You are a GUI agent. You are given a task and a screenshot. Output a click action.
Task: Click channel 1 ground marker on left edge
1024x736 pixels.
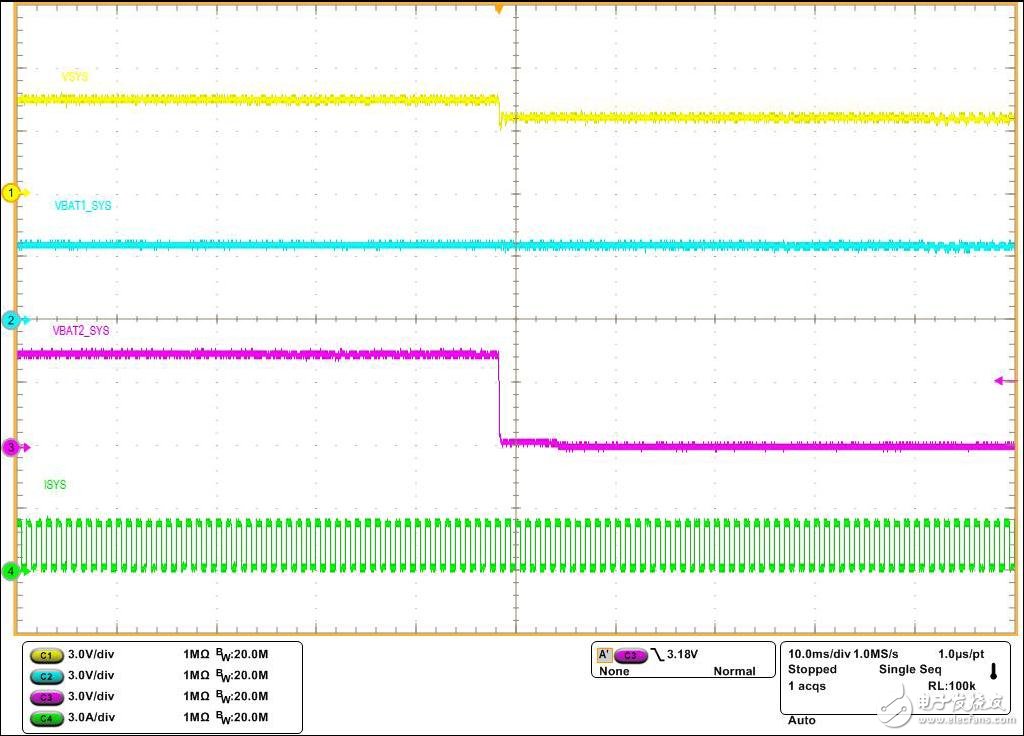click(x=12, y=193)
